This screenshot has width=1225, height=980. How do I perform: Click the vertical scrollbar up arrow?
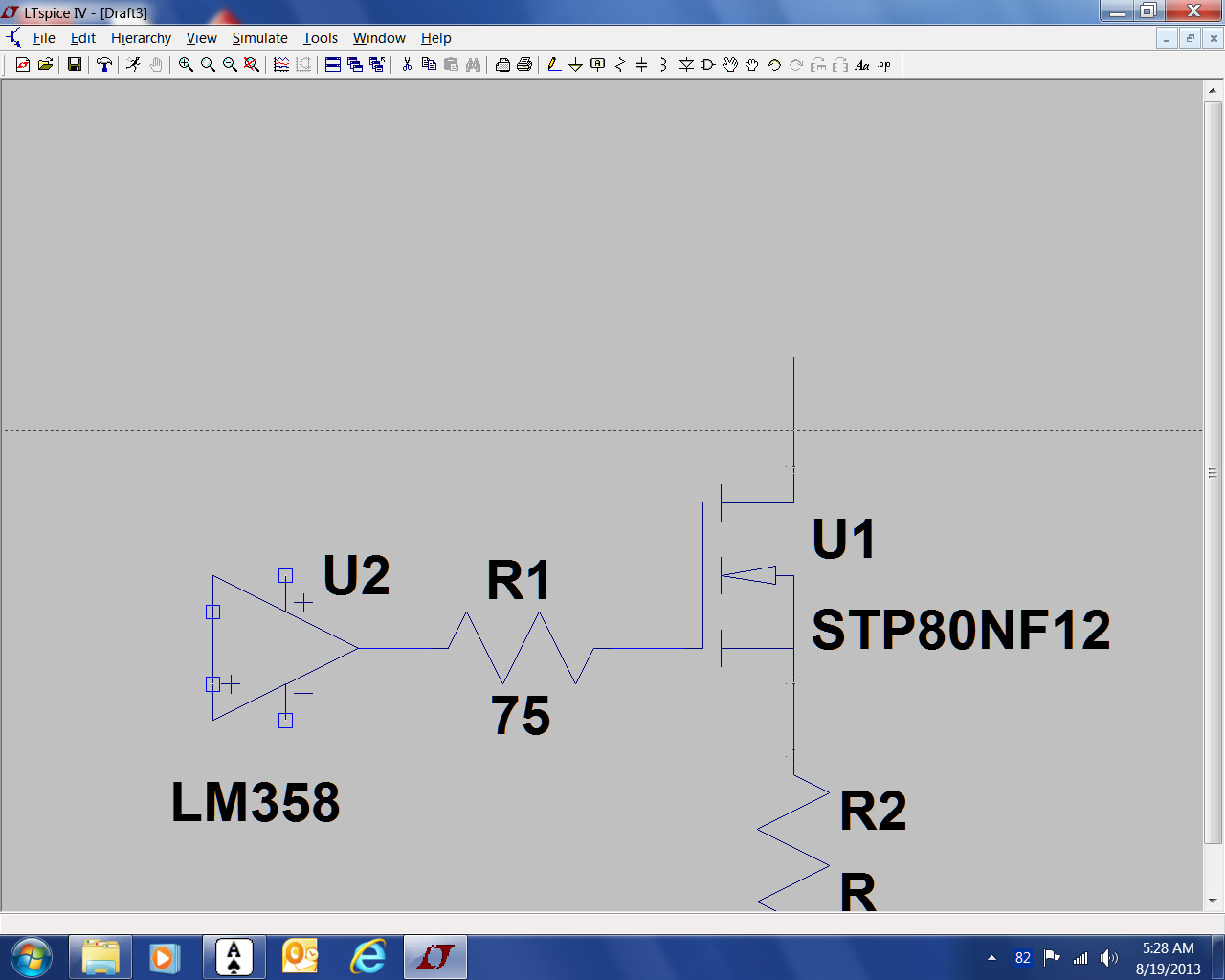(x=1213, y=90)
